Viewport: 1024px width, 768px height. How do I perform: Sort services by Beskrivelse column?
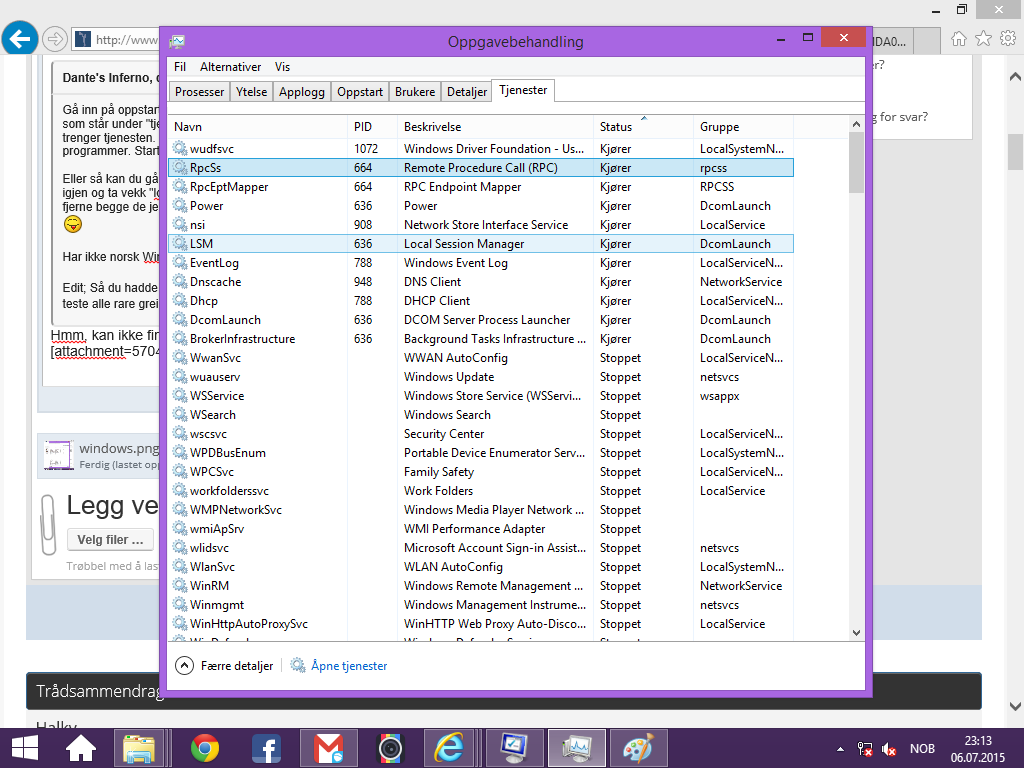(x=496, y=127)
